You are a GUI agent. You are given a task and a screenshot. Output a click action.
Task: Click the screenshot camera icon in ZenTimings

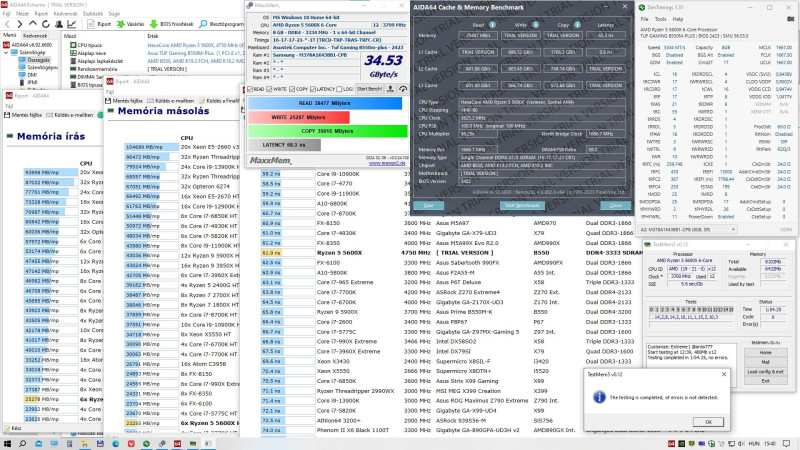point(790,19)
